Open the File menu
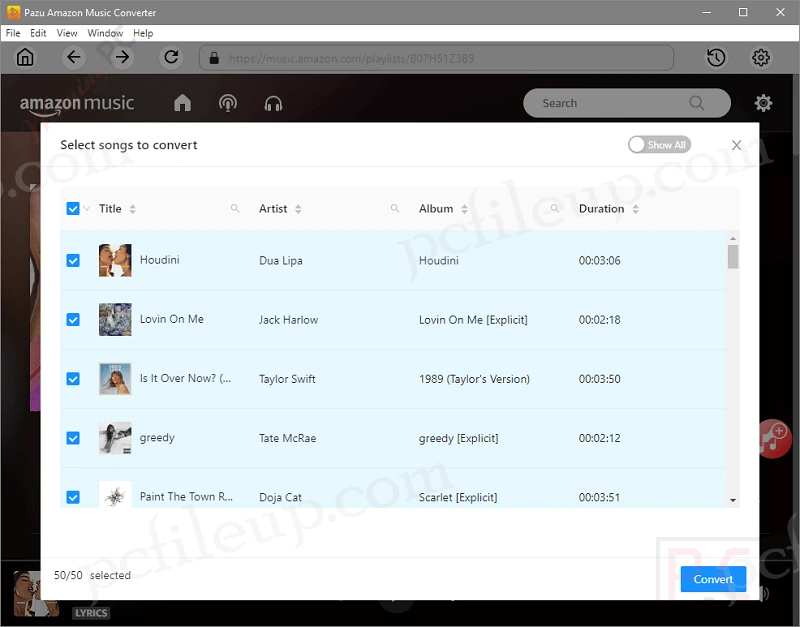 [13, 33]
